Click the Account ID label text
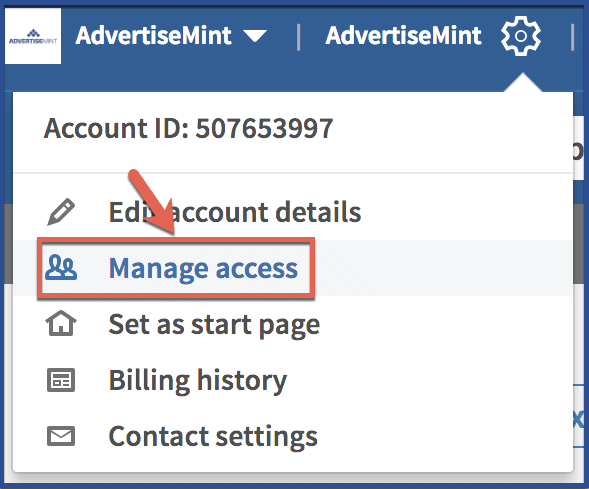589x489 pixels. tap(116, 128)
